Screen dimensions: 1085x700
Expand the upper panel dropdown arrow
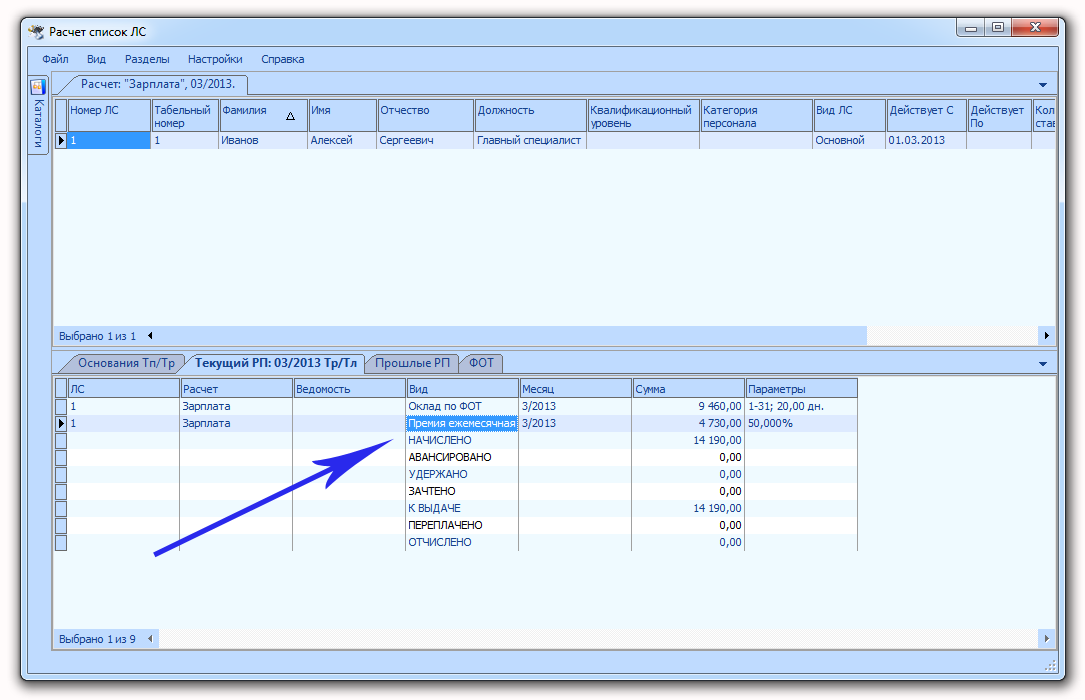tap(1043, 85)
